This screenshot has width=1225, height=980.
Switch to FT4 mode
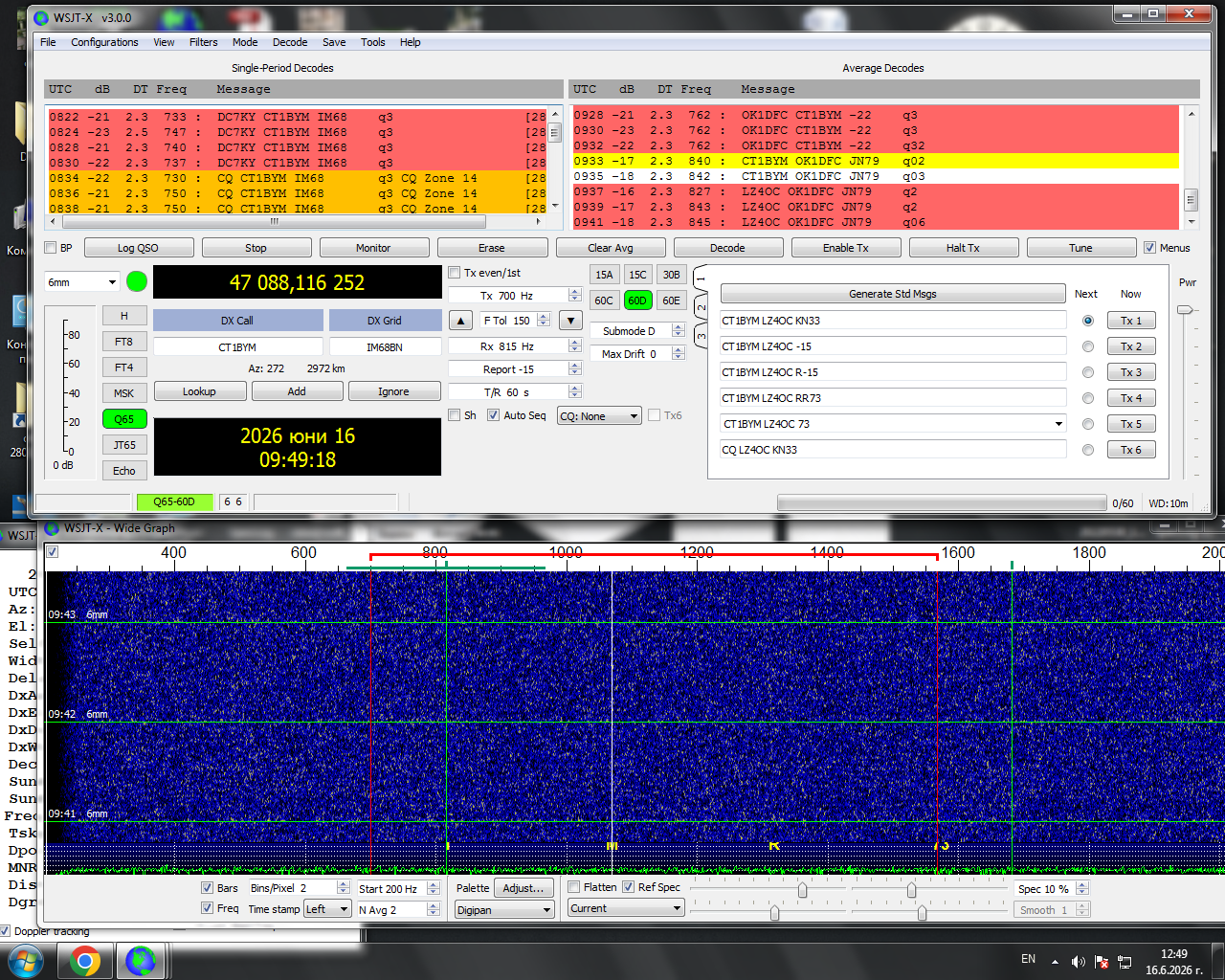pyautogui.click(x=124, y=367)
